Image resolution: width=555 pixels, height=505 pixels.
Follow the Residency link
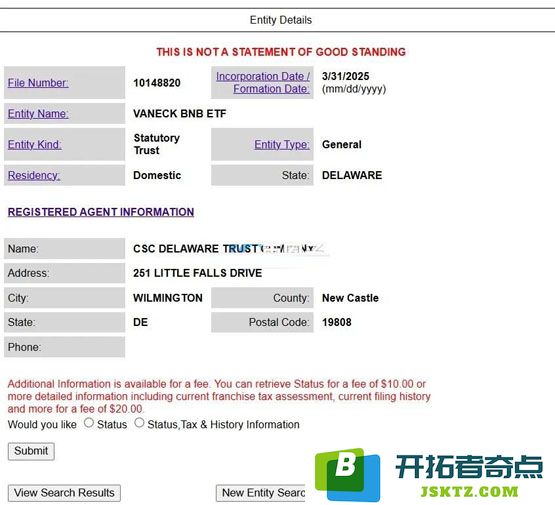[34, 175]
